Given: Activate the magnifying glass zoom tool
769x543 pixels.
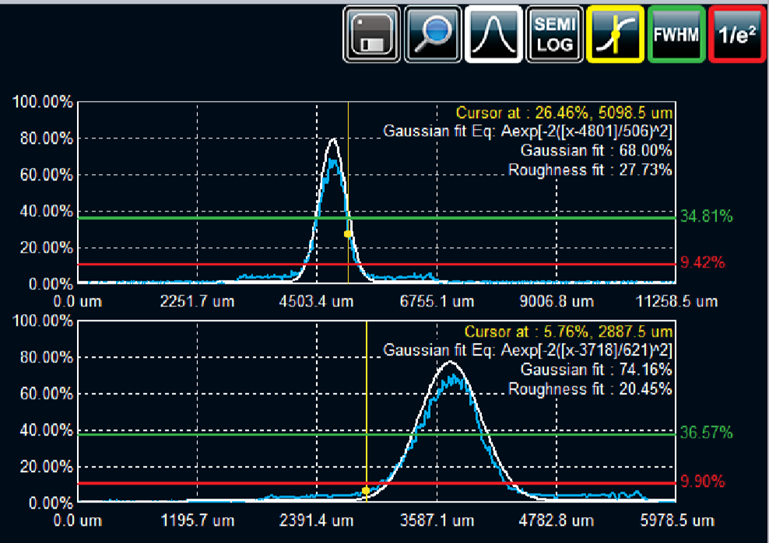Looking at the screenshot, I should point(434,35).
